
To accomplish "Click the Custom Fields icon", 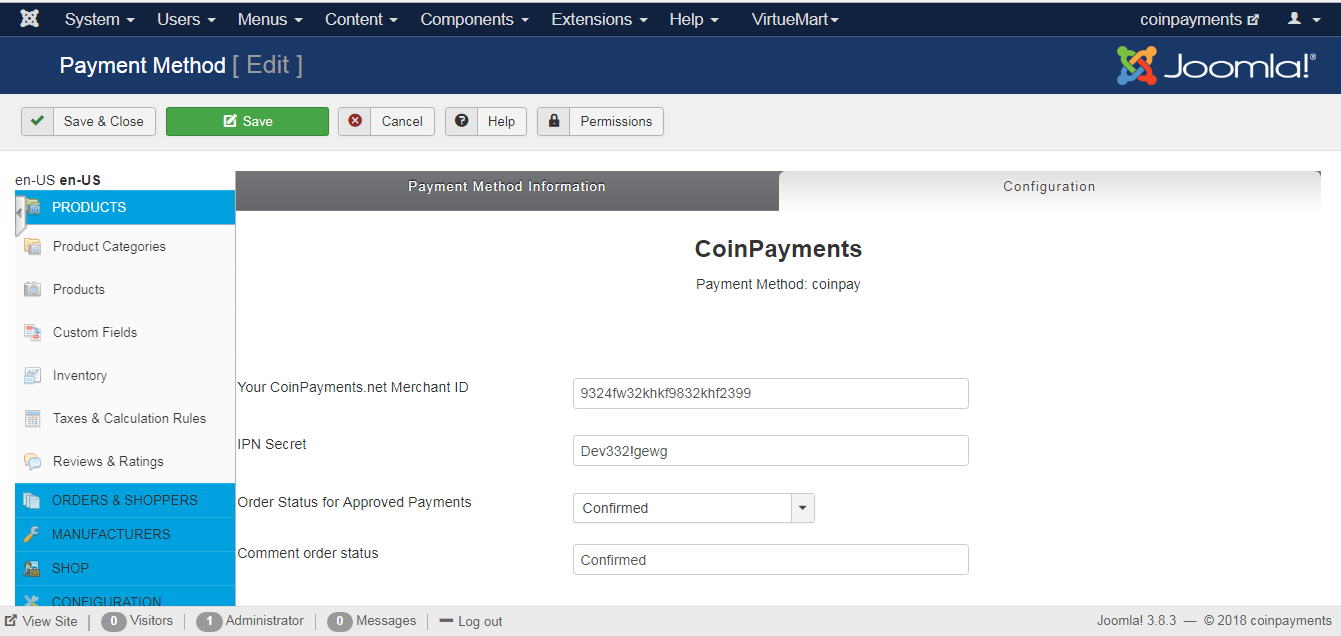I will click(33, 332).
